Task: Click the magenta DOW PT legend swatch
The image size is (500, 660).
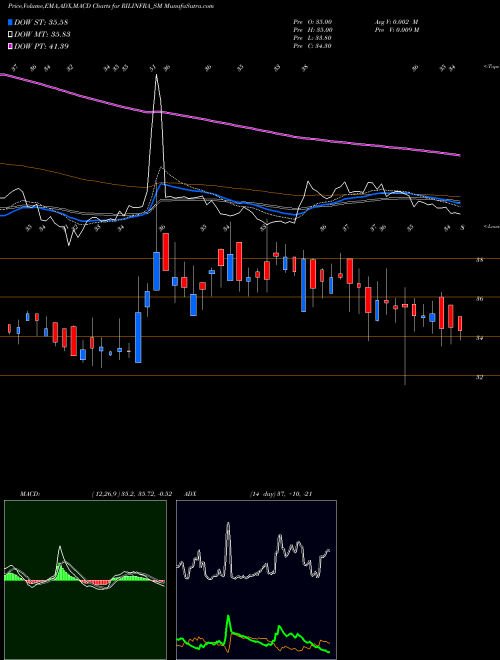Action: (x=10, y=46)
